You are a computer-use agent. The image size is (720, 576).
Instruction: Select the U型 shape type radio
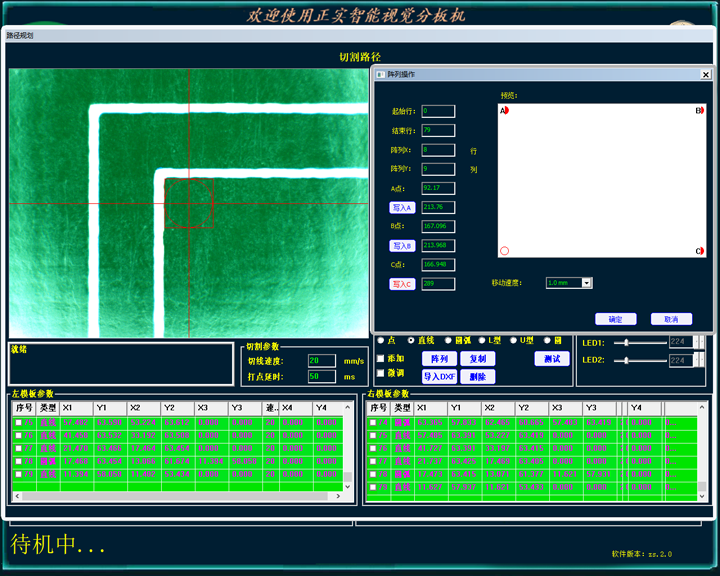tap(513, 340)
